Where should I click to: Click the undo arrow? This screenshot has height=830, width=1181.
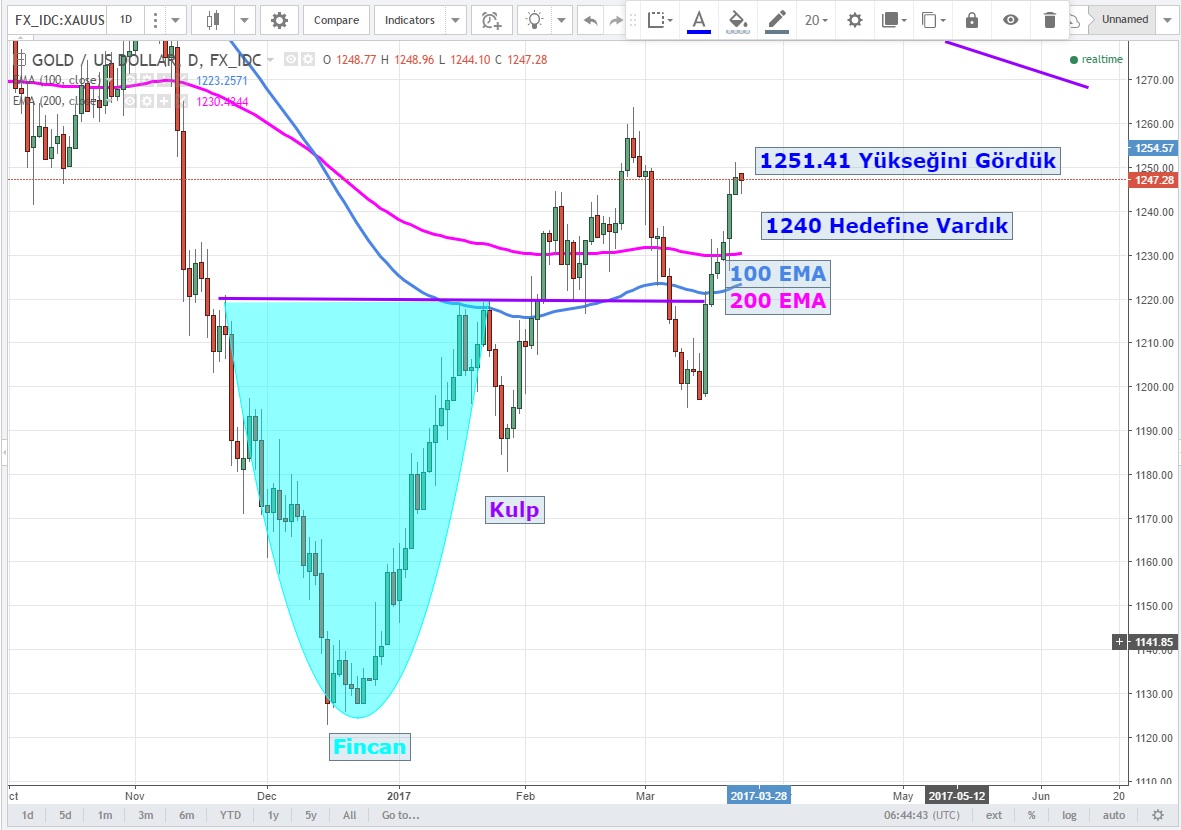[x=591, y=20]
